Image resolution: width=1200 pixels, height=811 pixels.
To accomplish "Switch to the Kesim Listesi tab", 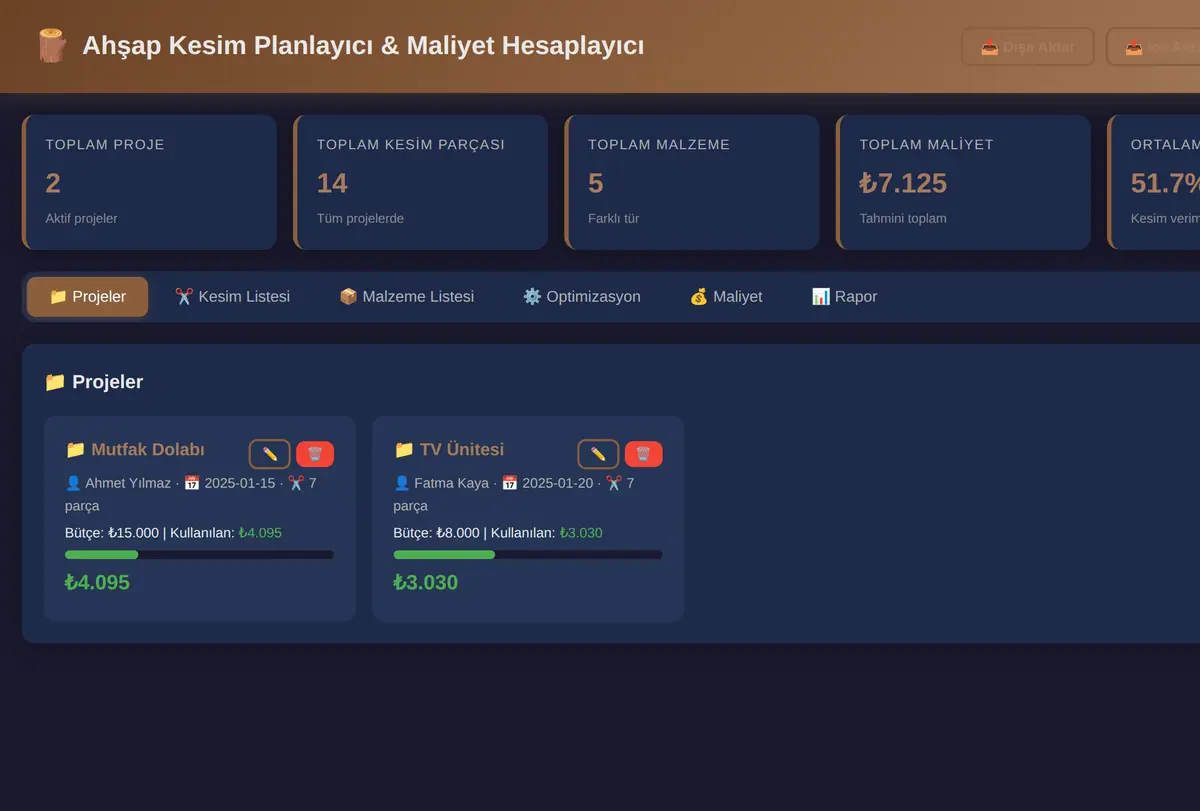I will pos(232,297).
